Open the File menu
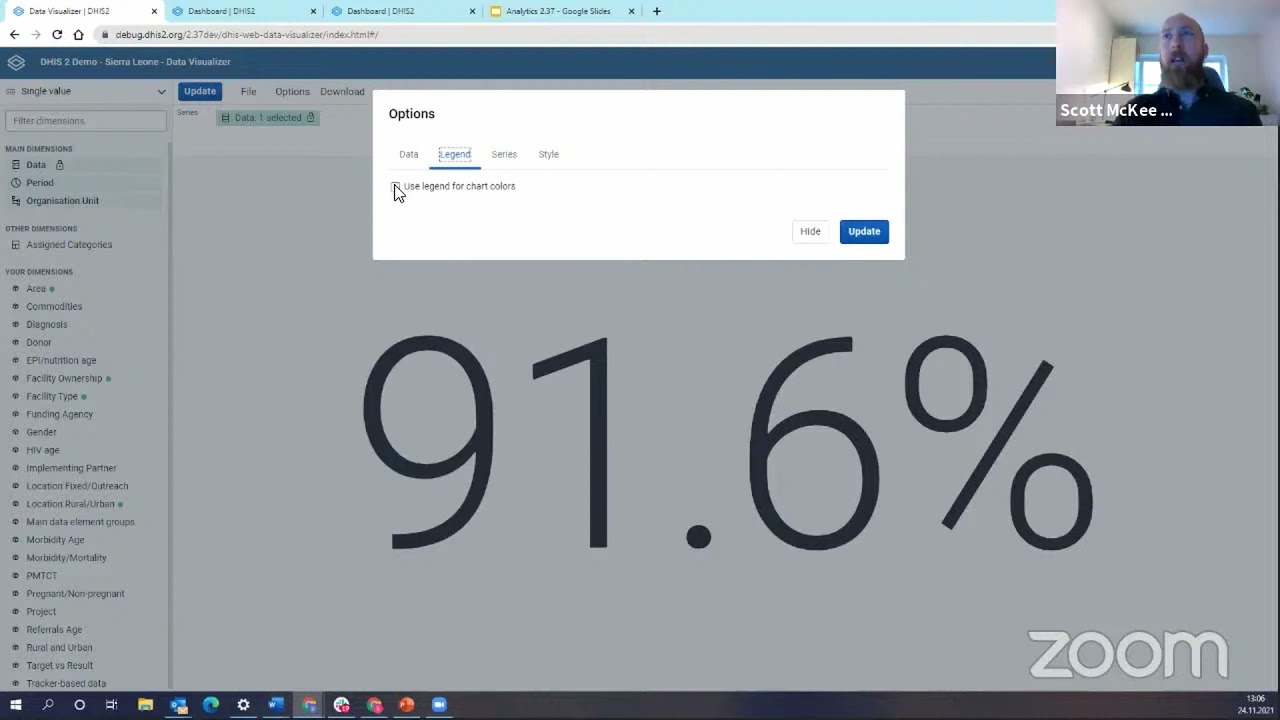 (x=248, y=91)
